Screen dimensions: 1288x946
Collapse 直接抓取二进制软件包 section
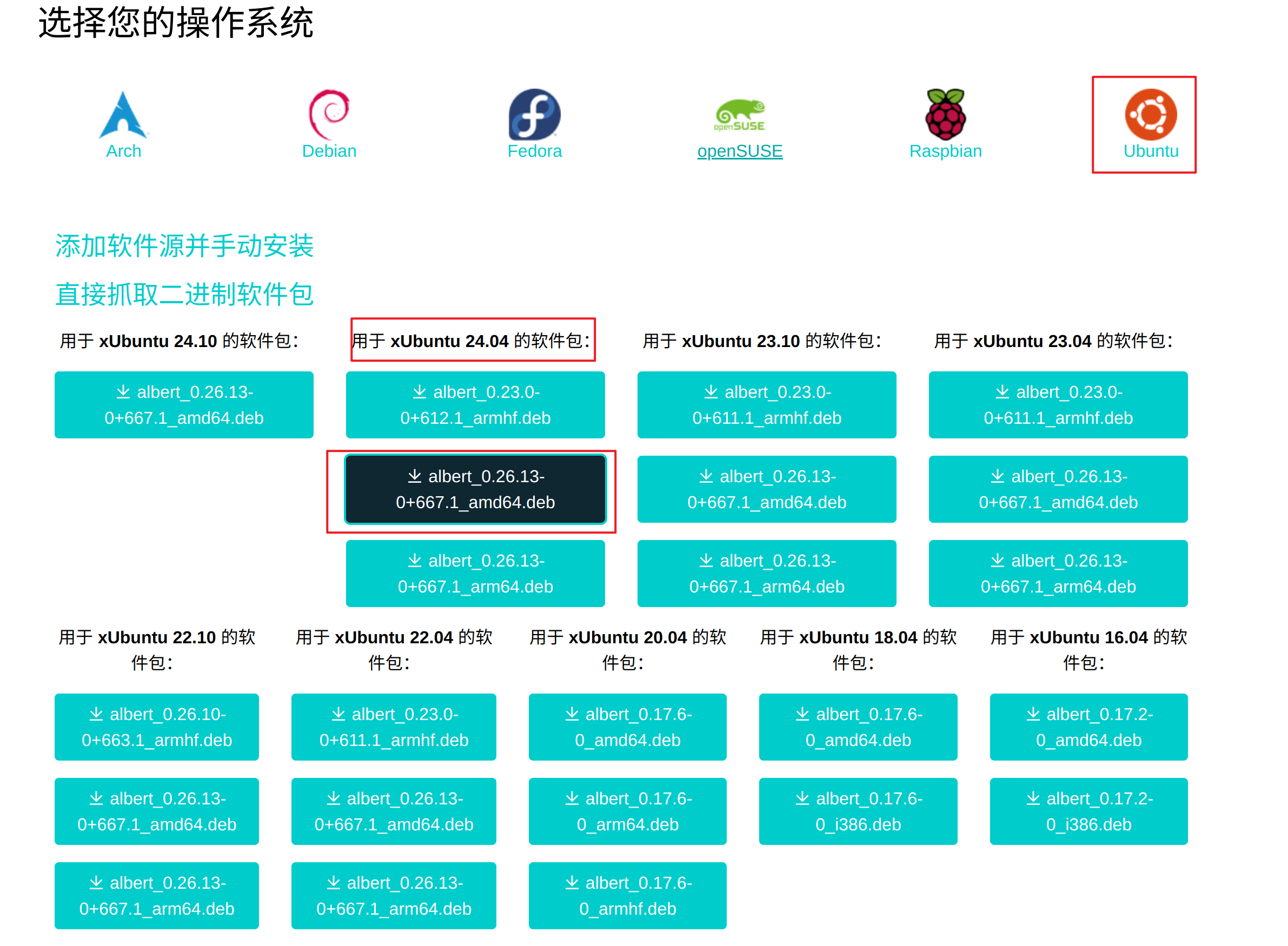coord(184,294)
